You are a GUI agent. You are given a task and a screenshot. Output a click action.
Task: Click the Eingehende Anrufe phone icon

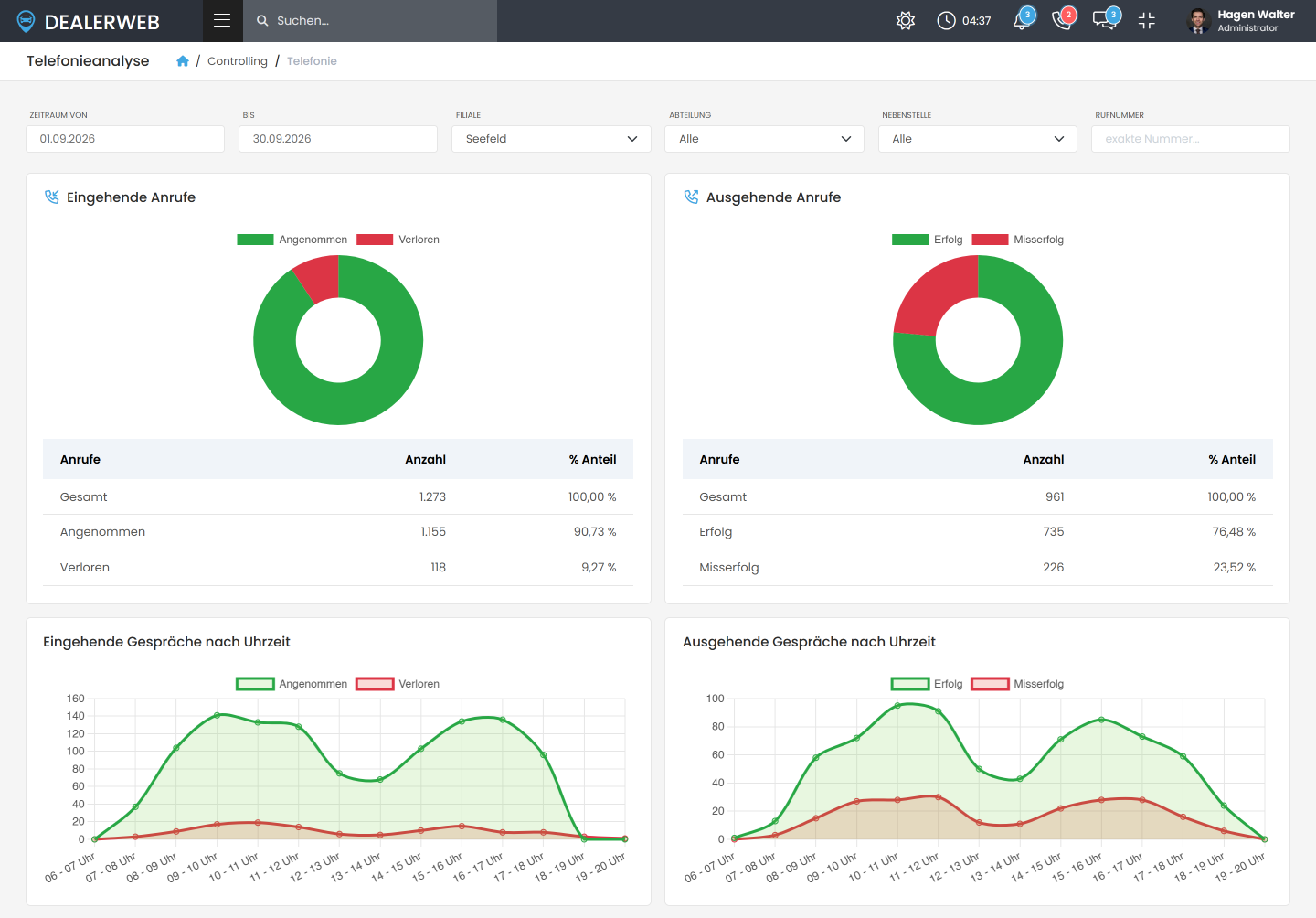coord(52,197)
